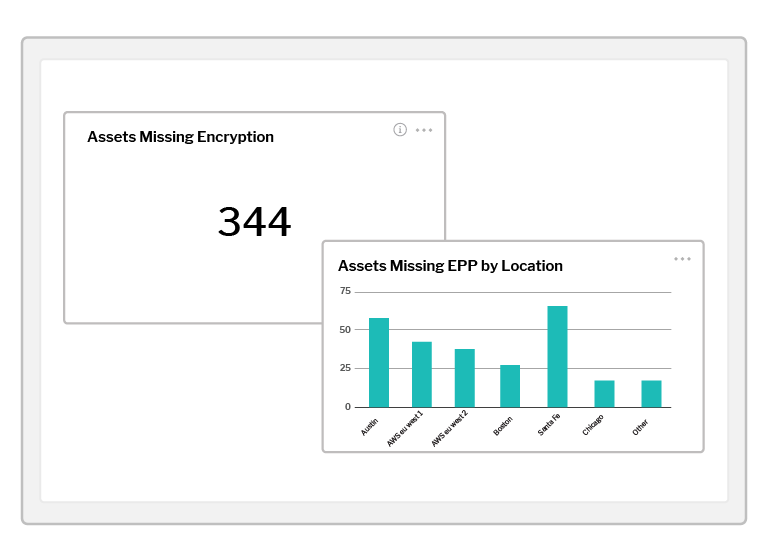Image resolution: width=768 pixels, height=548 pixels.
Task: Click the Boston bar in the chart
Action: tap(510, 386)
